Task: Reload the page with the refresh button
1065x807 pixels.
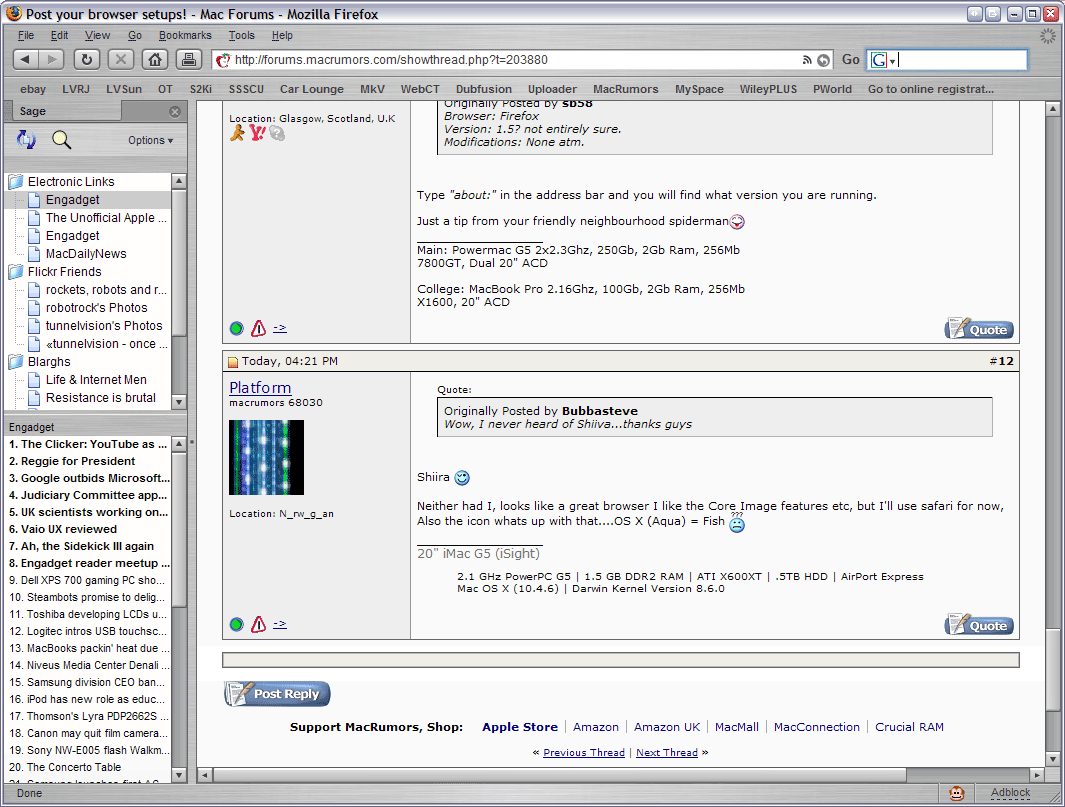Action: coord(86,60)
